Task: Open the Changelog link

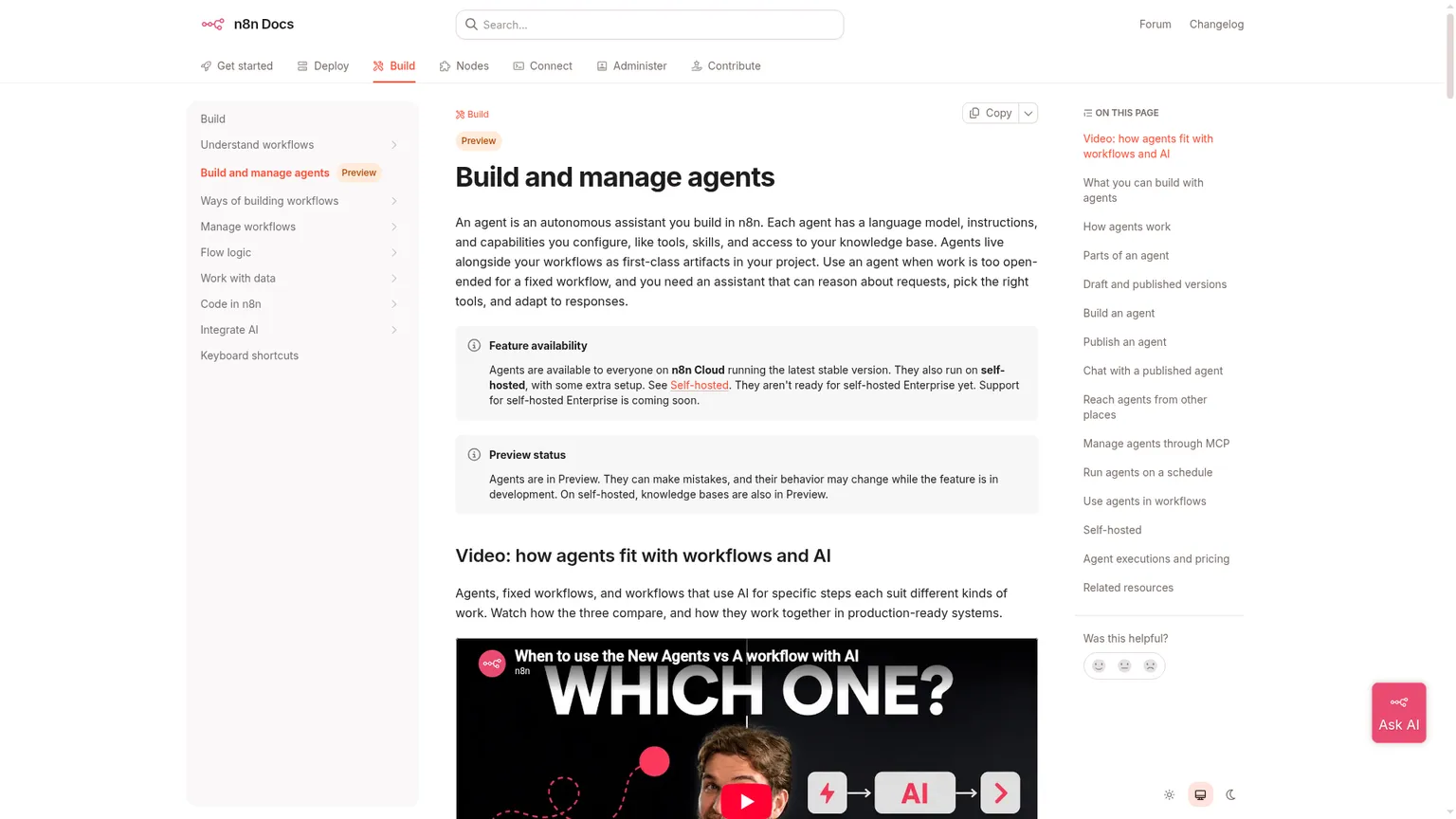Action: pos(1216,25)
